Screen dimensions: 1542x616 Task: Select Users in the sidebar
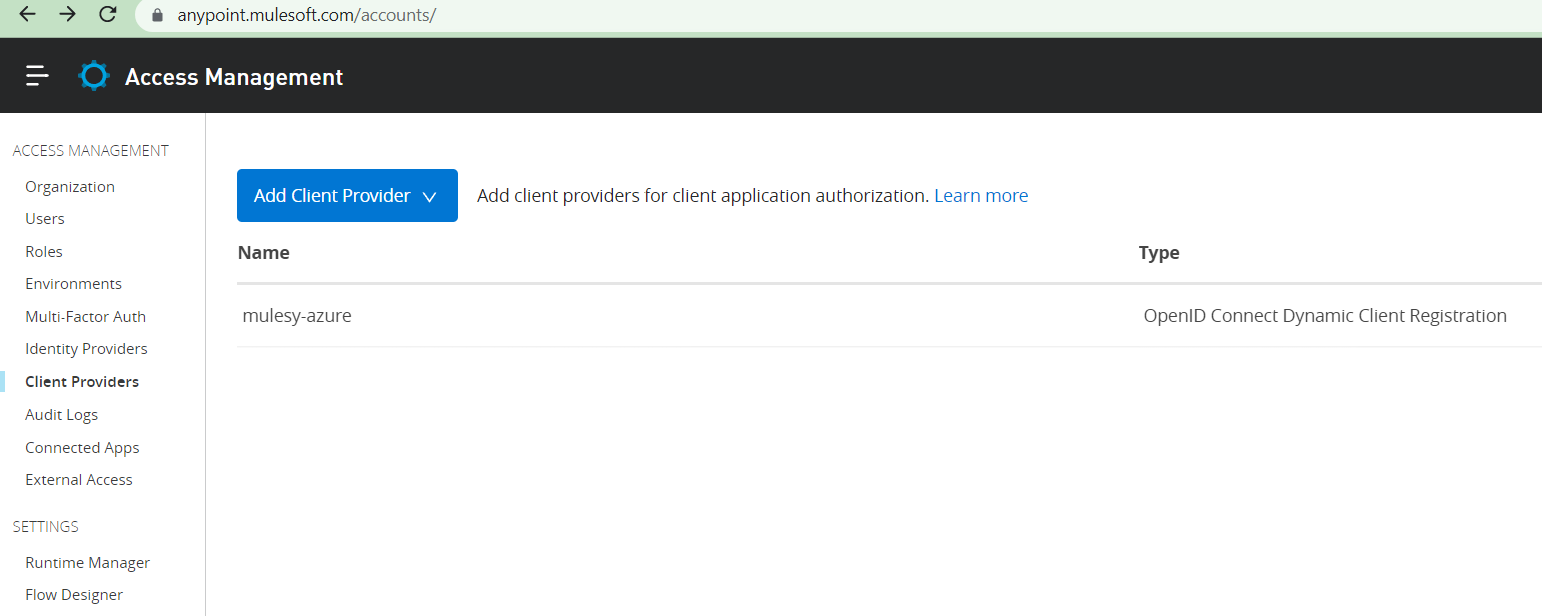click(x=45, y=218)
